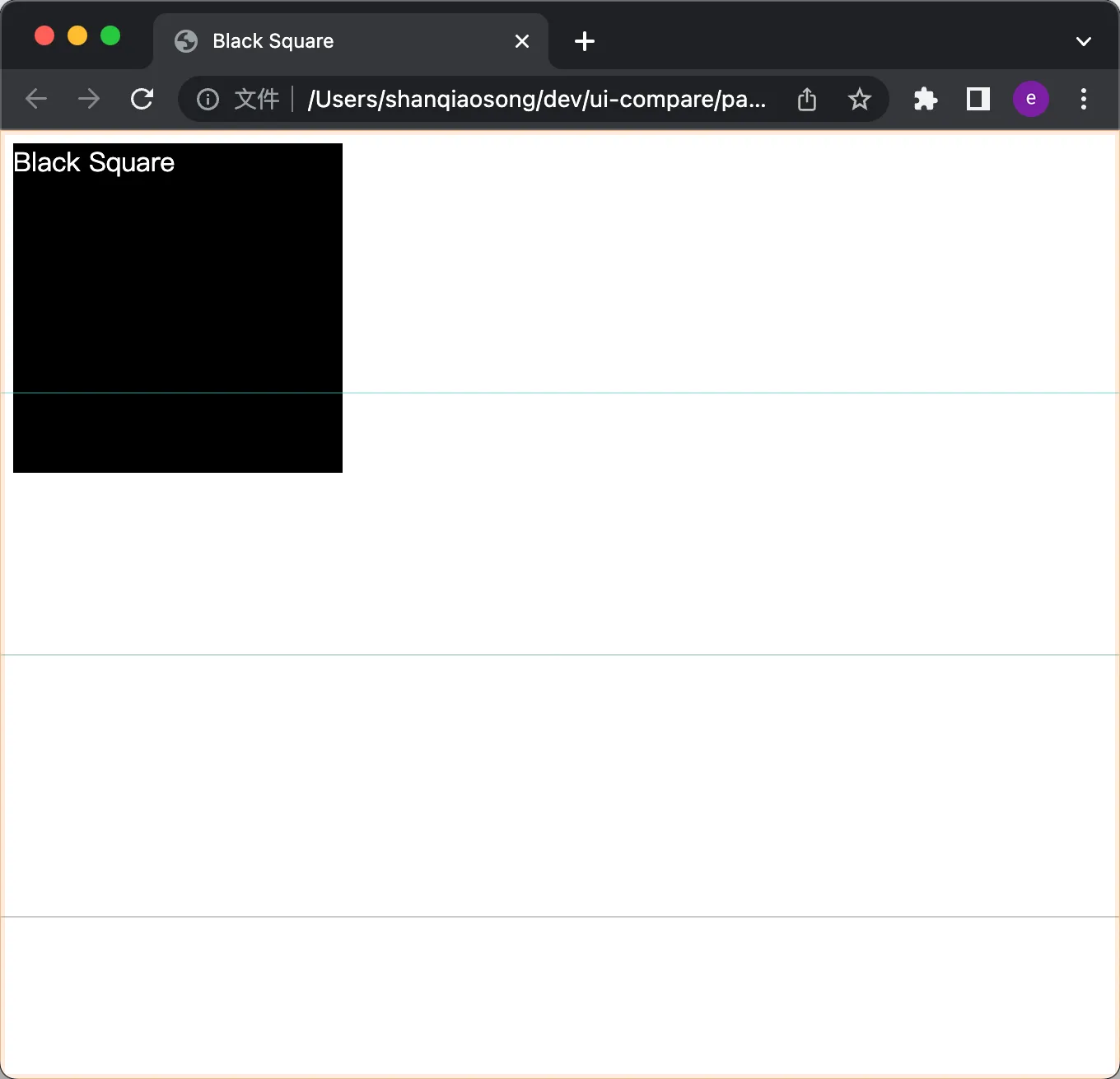The height and width of the screenshot is (1079, 1120).
Task: Expand the tab search chevron
Action: point(1084,41)
